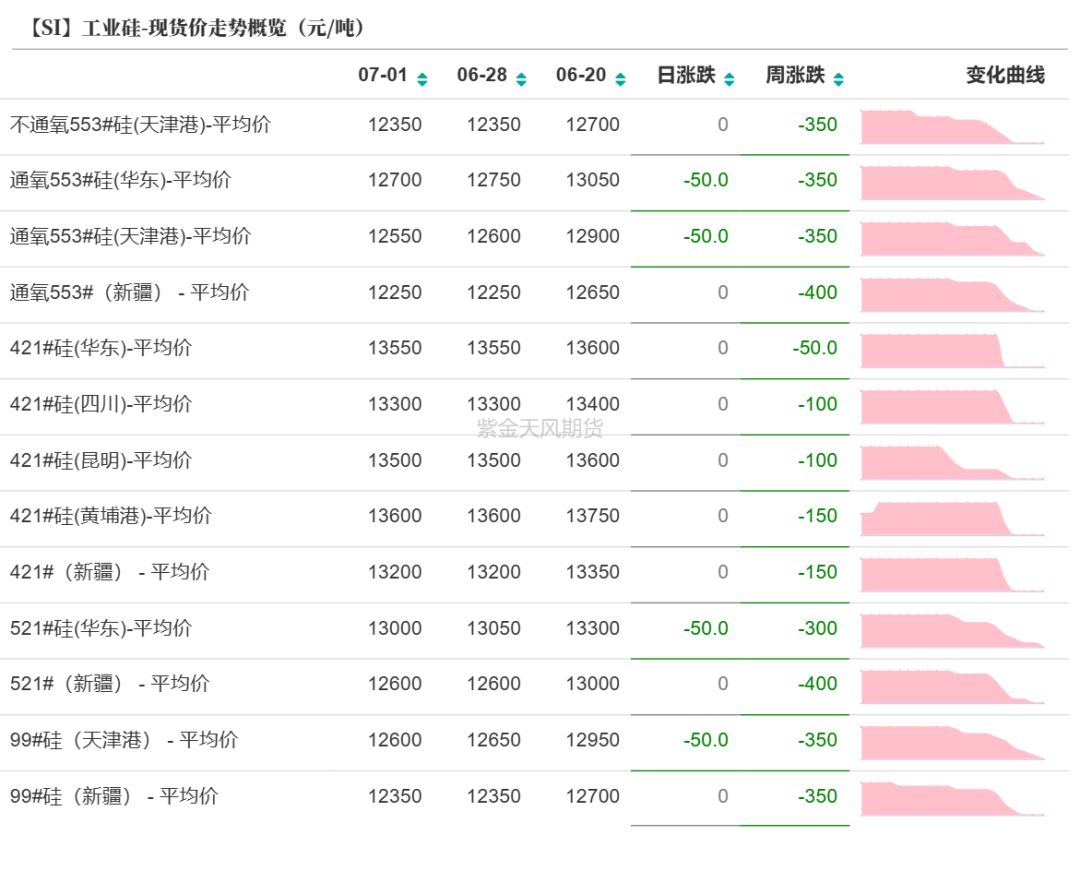
Task: Sort the 日涨跌 column using its arrows
Action: coord(729,78)
